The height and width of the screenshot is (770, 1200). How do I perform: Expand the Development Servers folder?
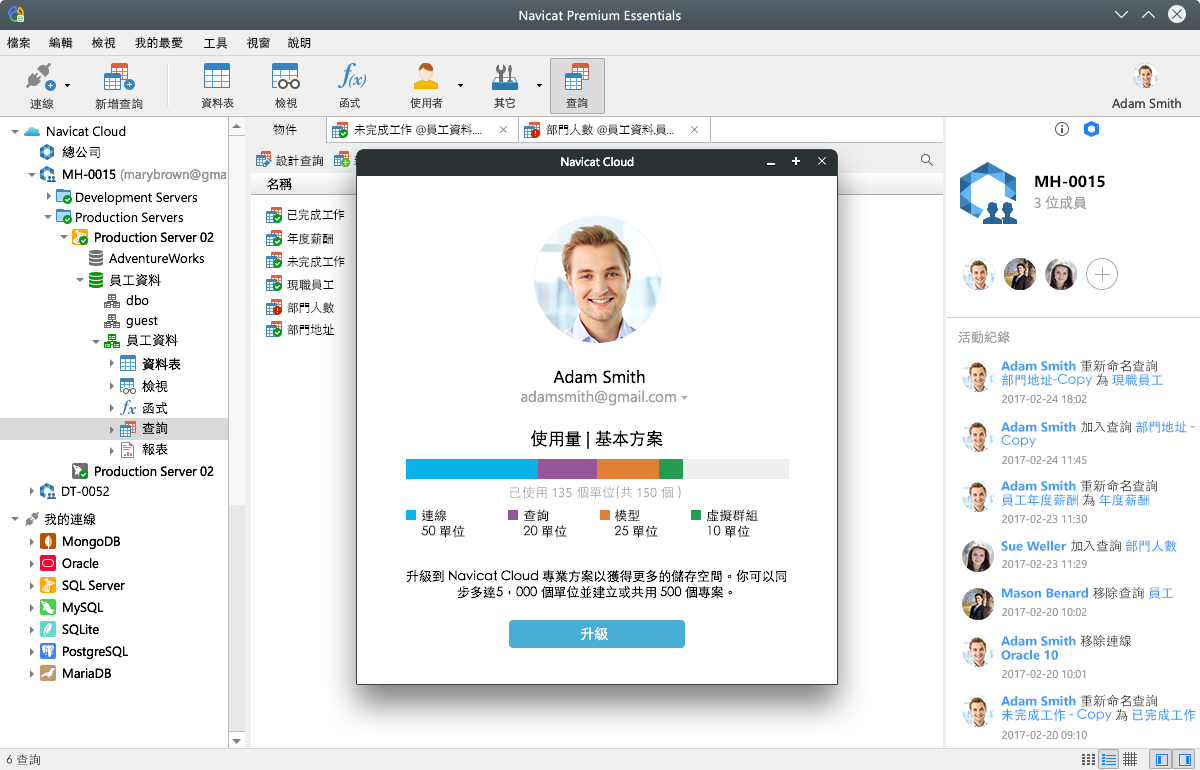tap(48, 197)
